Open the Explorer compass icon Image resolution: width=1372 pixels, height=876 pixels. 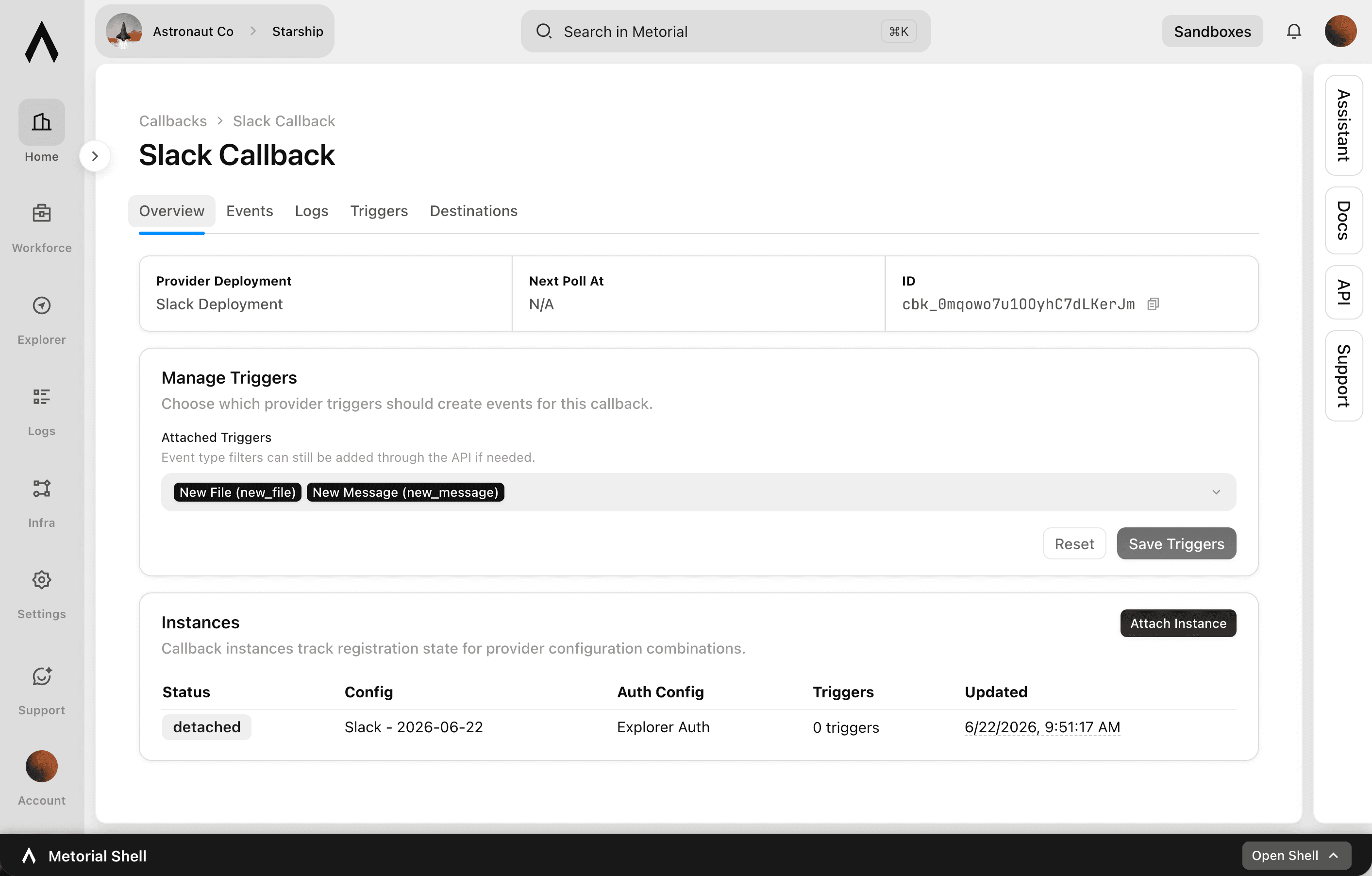click(42, 306)
